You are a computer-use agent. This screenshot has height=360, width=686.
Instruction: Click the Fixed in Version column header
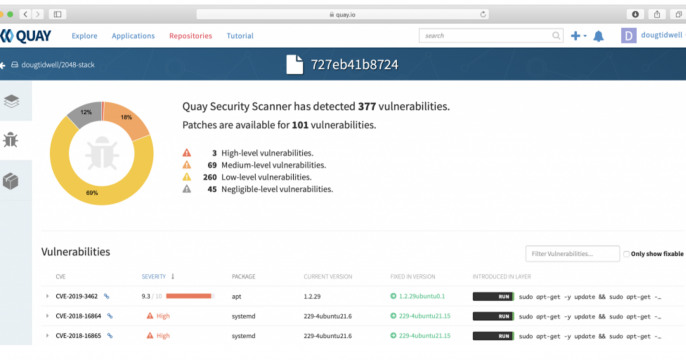click(413, 276)
